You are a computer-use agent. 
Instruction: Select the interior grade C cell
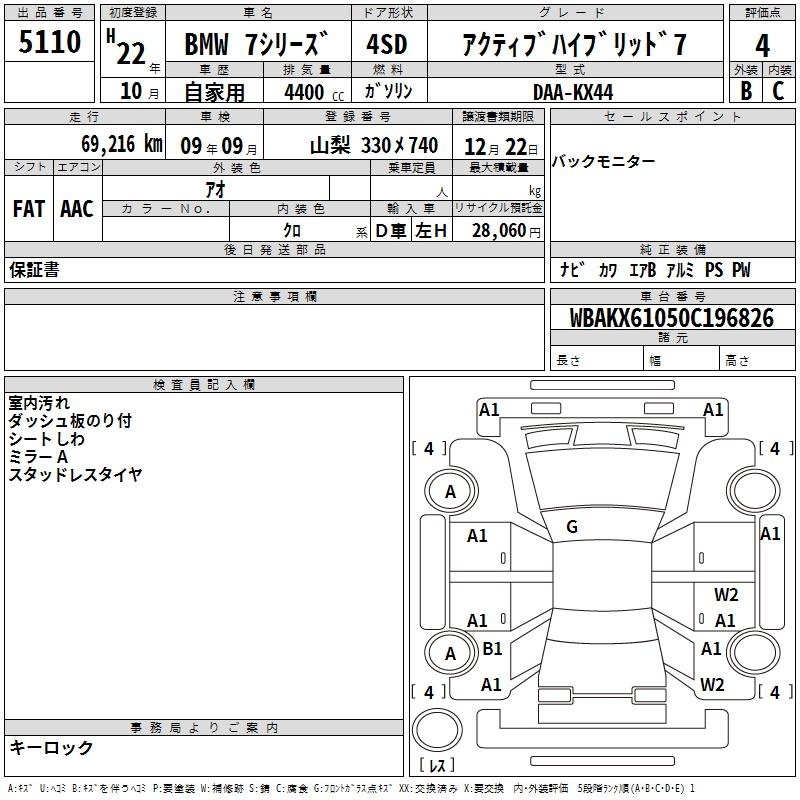point(779,90)
